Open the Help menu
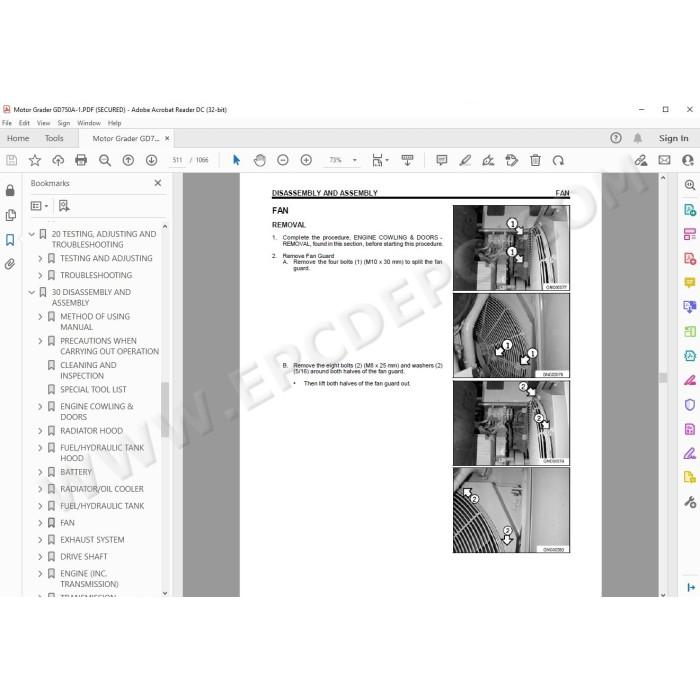The image size is (700, 700). coord(114,123)
